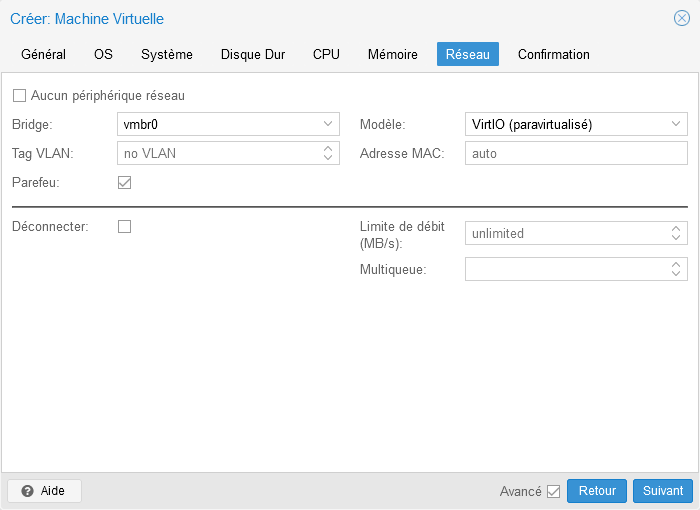Switch to the OS tab
Viewport: 700px width, 510px height.
(103, 54)
